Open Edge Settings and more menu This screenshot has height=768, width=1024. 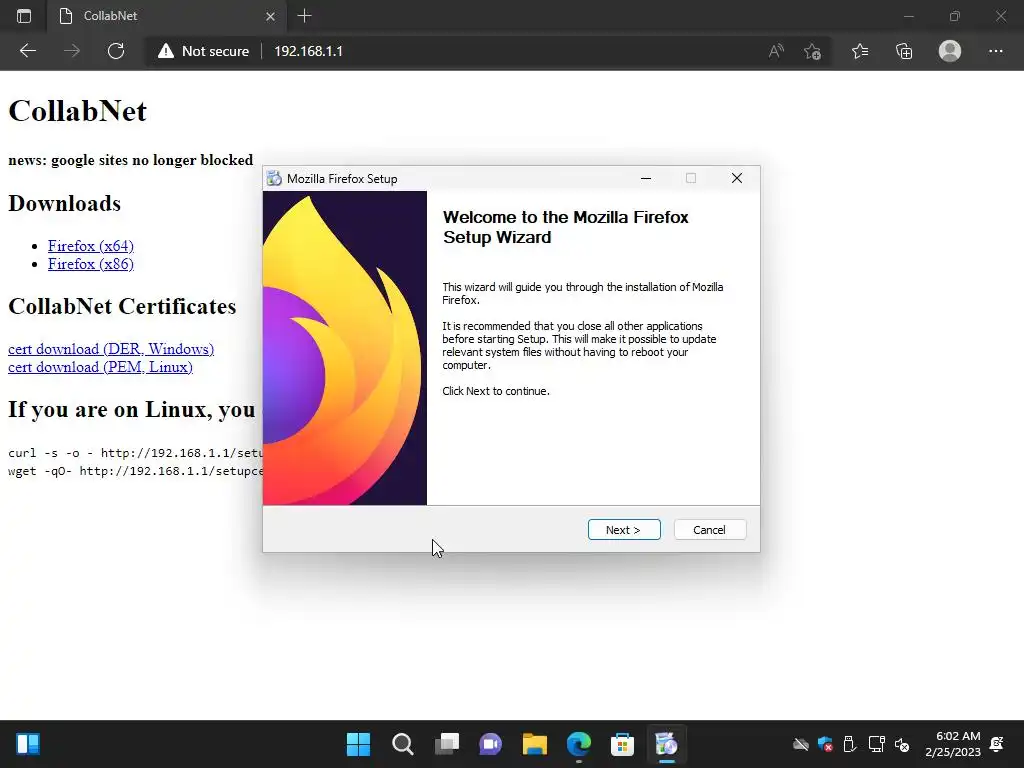[995, 51]
